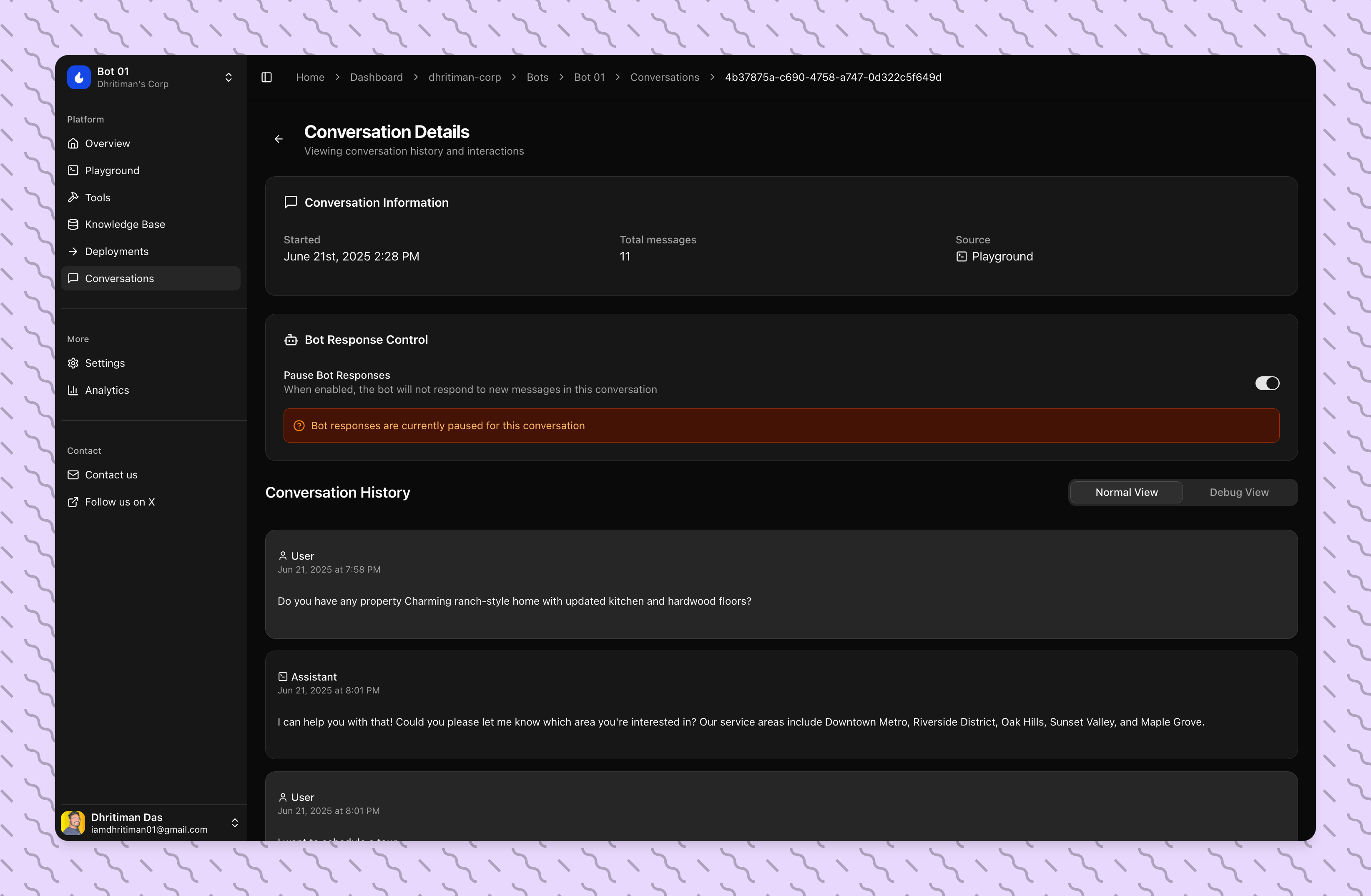Click the sidebar Playground terminal icon
Viewport: 1371px width, 896px height.
click(x=73, y=170)
